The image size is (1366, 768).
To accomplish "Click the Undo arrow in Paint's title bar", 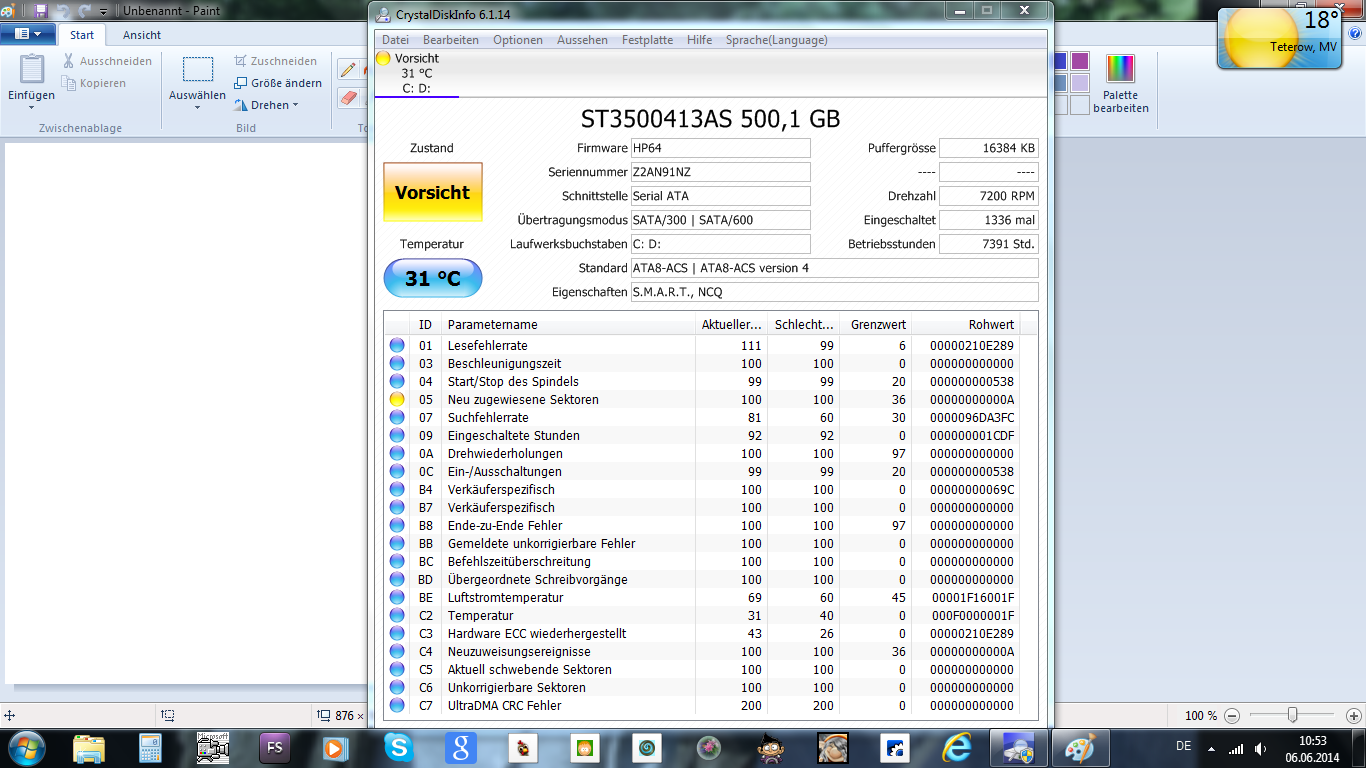I will coord(61,11).
